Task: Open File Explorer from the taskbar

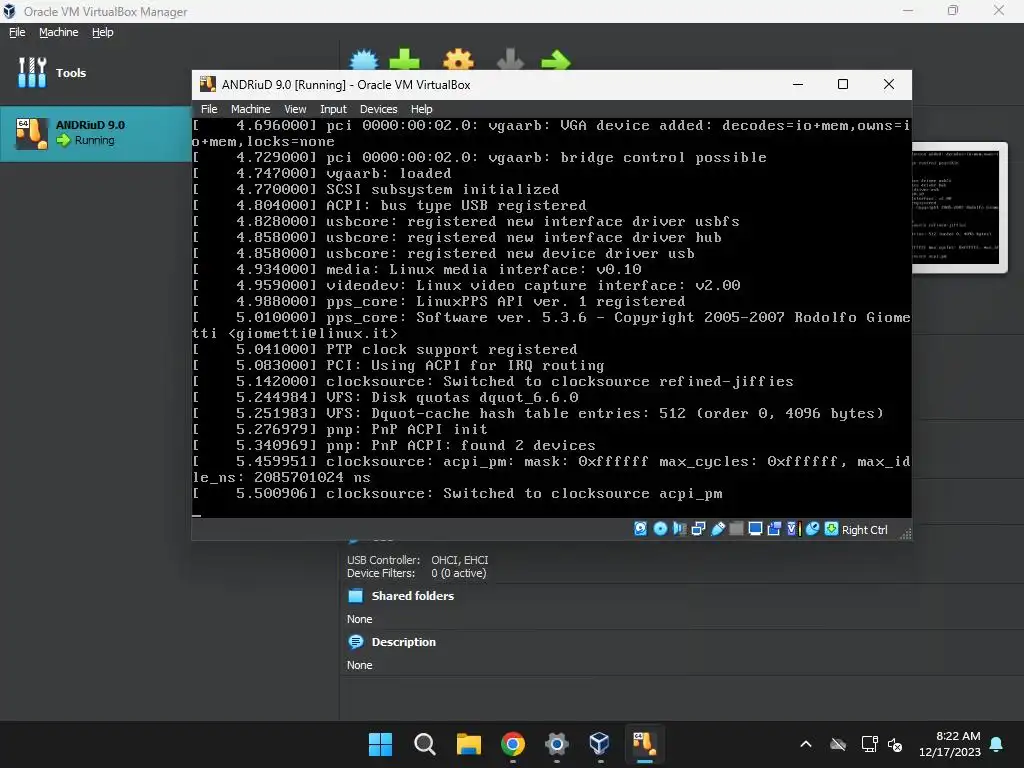Action: click(468, 744)
